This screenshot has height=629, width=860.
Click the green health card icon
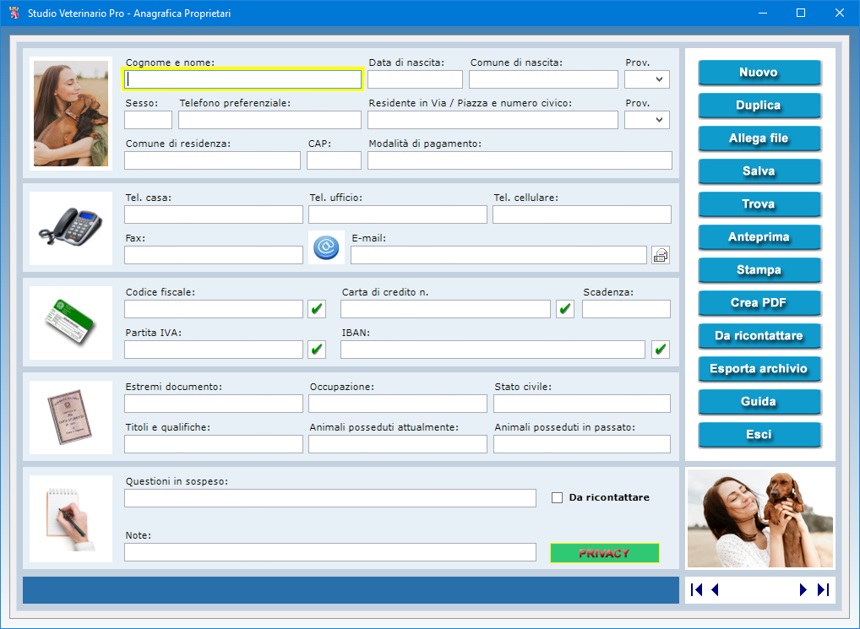pos(70,322)
